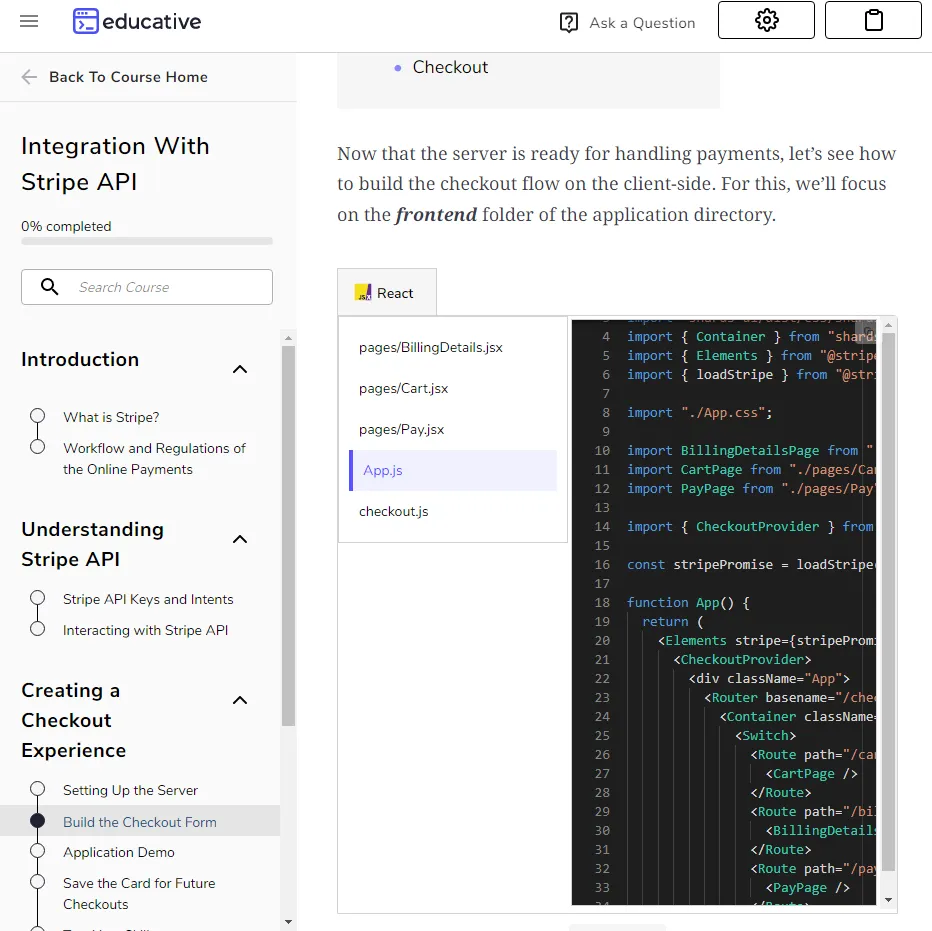Open settings gear button
The width and height of the screenshot is (932, 931).
[766, 20]
